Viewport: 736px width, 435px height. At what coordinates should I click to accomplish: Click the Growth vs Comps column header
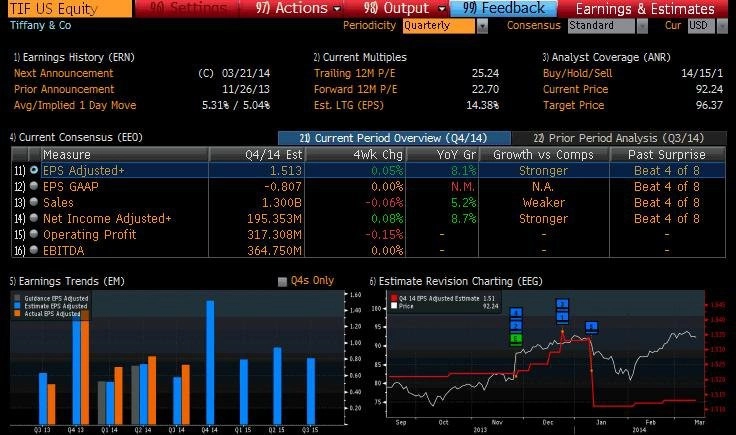coord(544,154)
